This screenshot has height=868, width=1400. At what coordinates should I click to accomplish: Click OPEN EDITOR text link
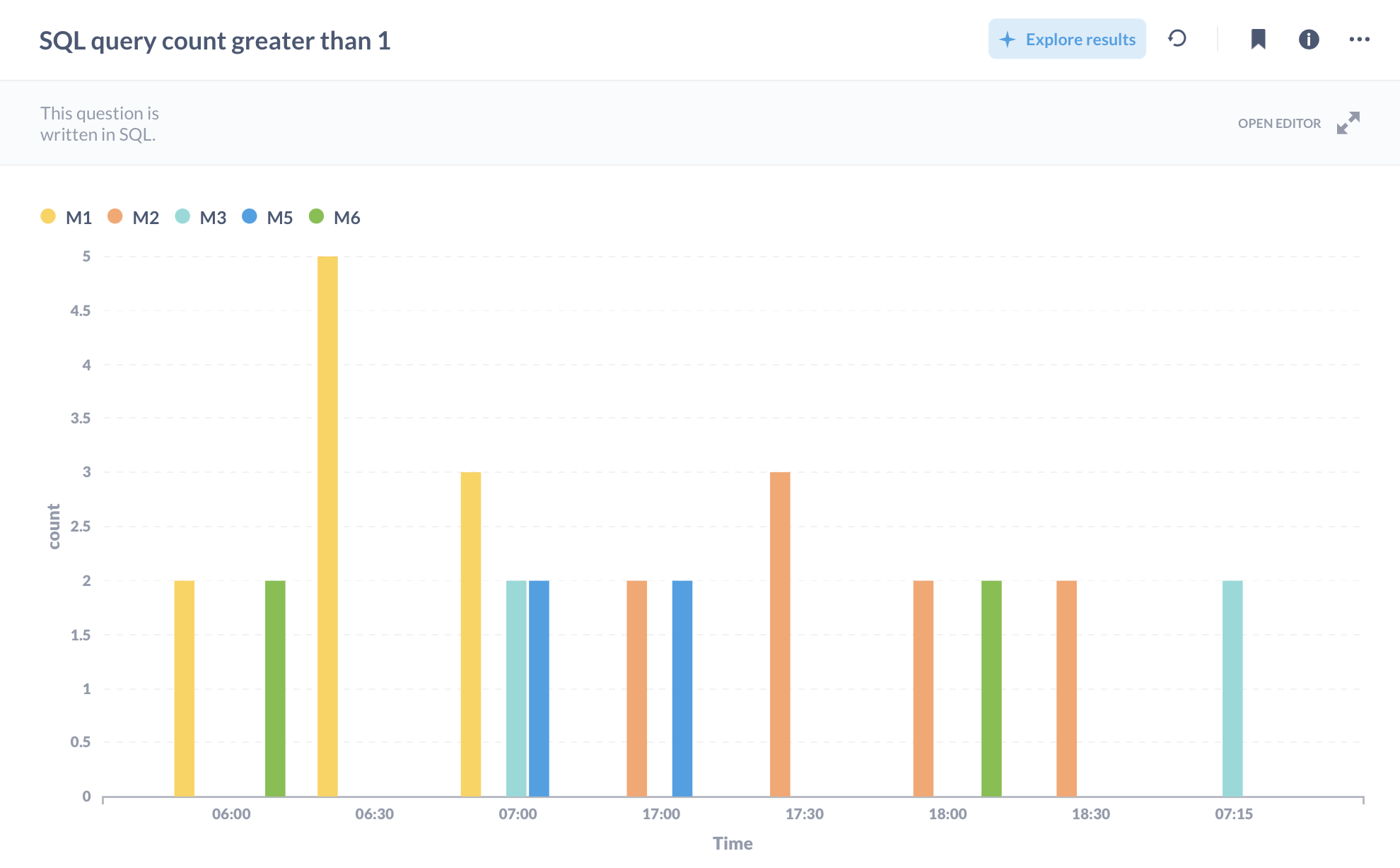[x=1279, y=123]
